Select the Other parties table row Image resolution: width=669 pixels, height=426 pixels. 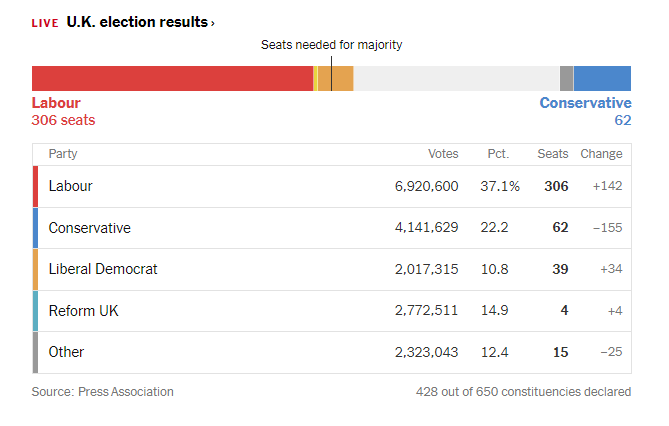332,352
